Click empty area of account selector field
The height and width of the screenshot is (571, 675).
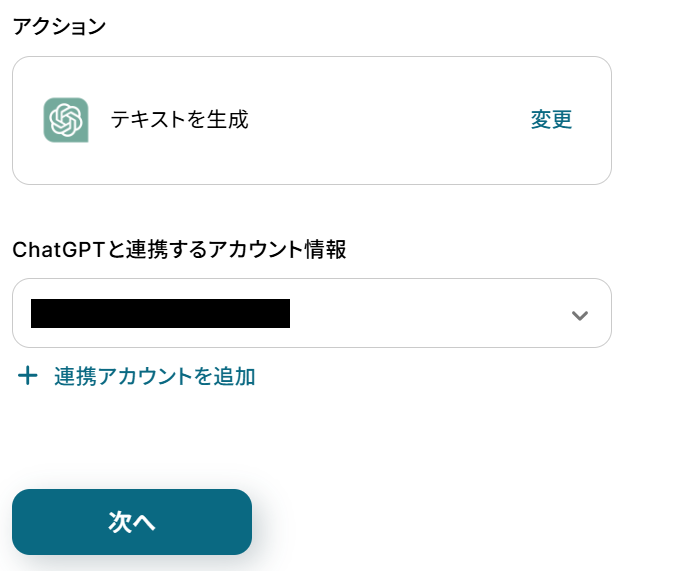[430, 313]
